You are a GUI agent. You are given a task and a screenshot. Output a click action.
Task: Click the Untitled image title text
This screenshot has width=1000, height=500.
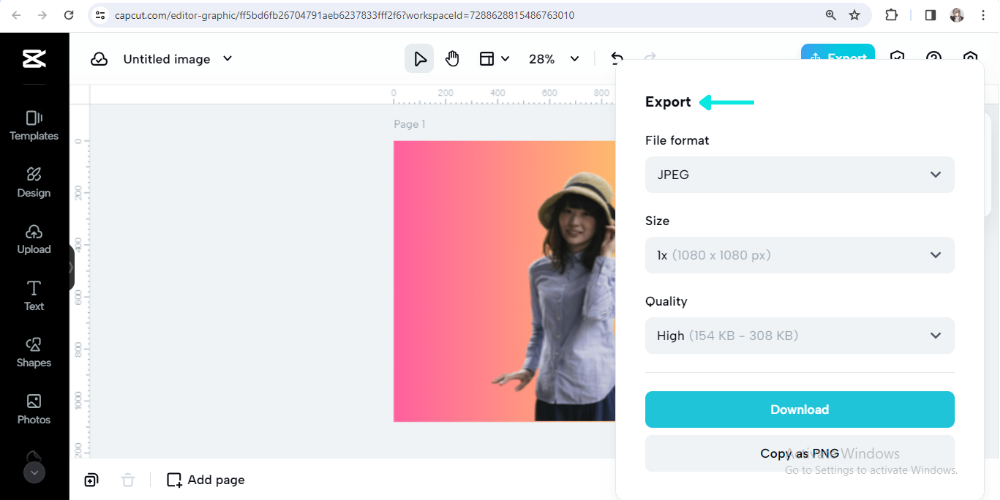[166, 59]
